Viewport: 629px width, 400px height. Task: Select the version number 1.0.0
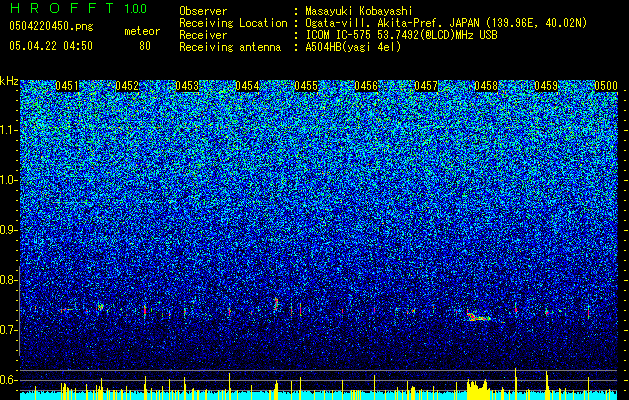136,8
